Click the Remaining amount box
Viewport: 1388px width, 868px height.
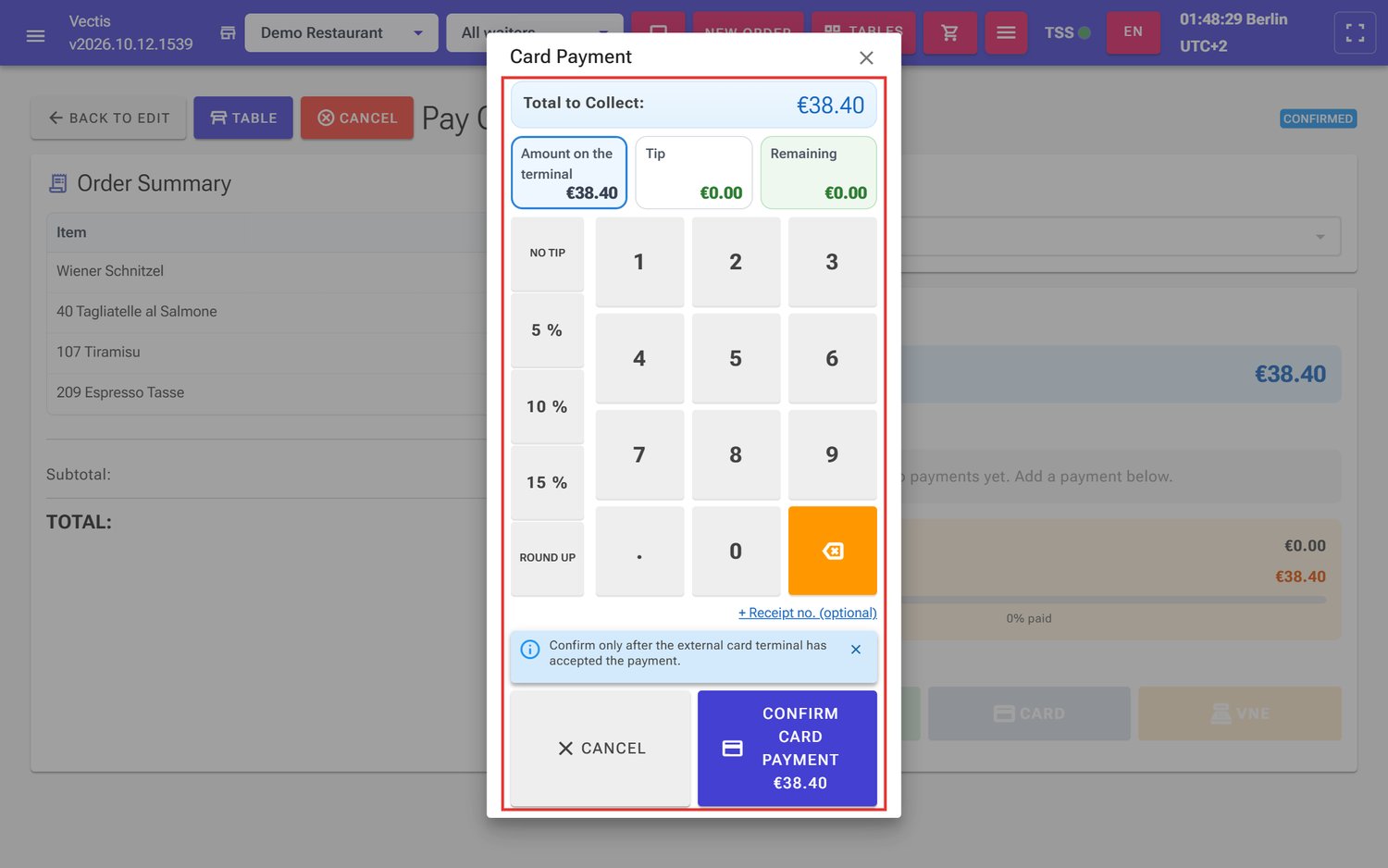point(819,173)
